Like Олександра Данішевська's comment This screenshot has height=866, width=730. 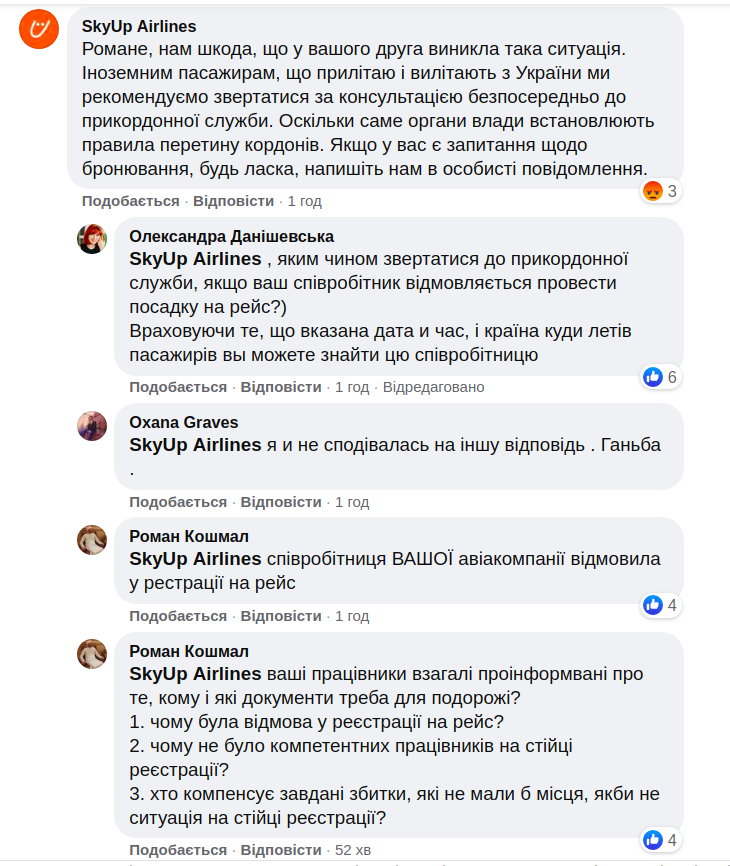[178, 387]
